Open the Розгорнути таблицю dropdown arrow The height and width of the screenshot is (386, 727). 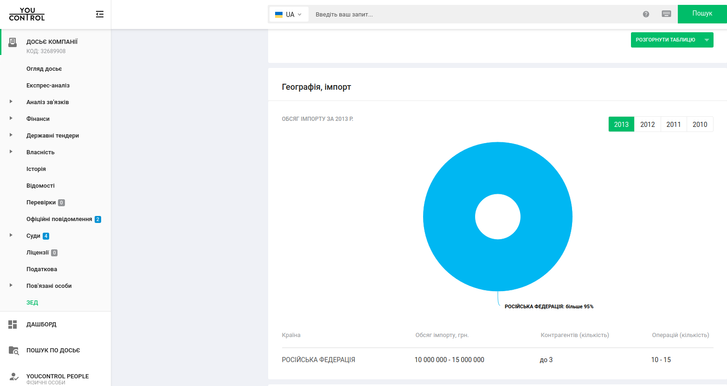point(707,40)
